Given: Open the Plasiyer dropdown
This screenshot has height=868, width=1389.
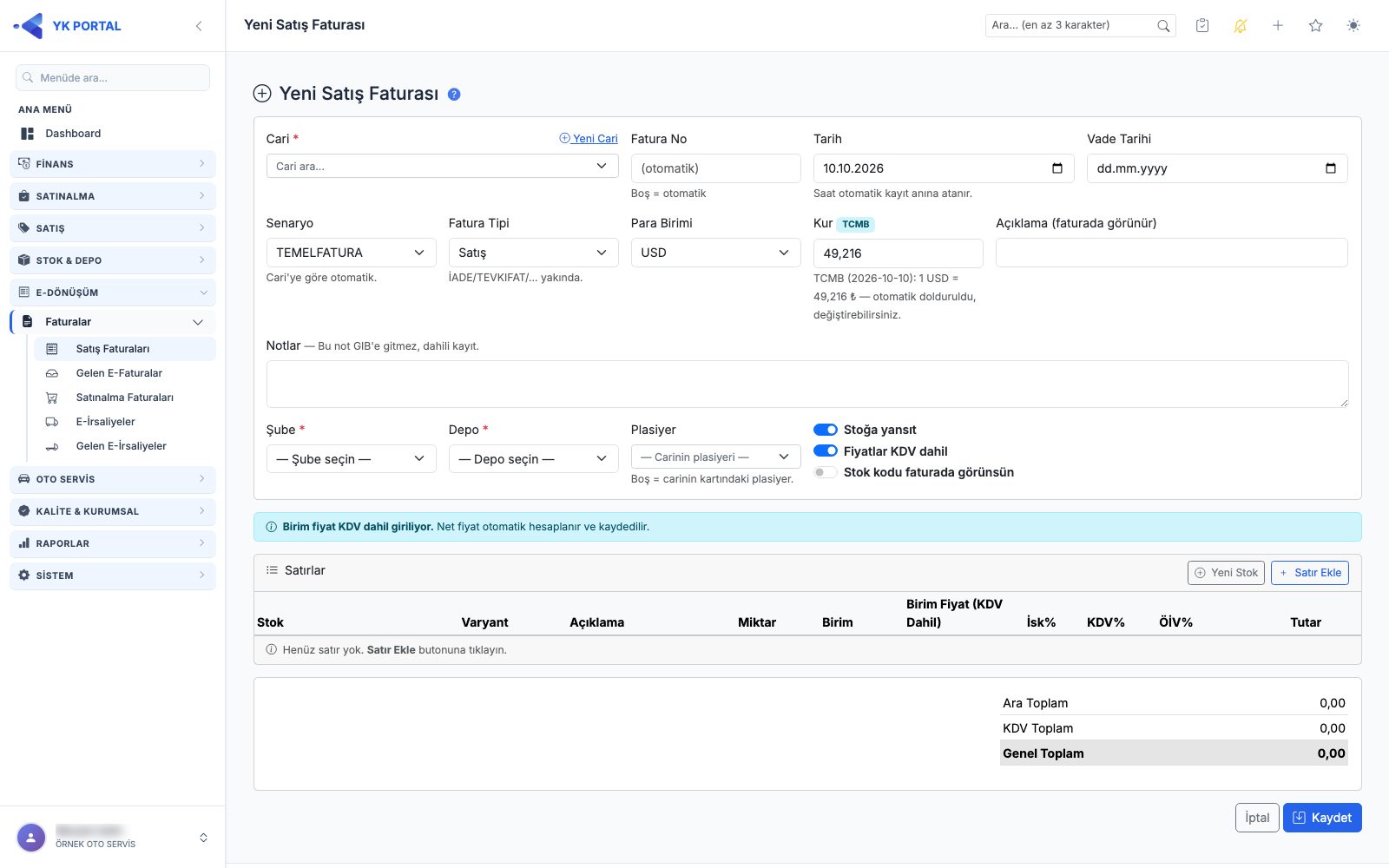Looking at the screenshot, I should 715,457.
